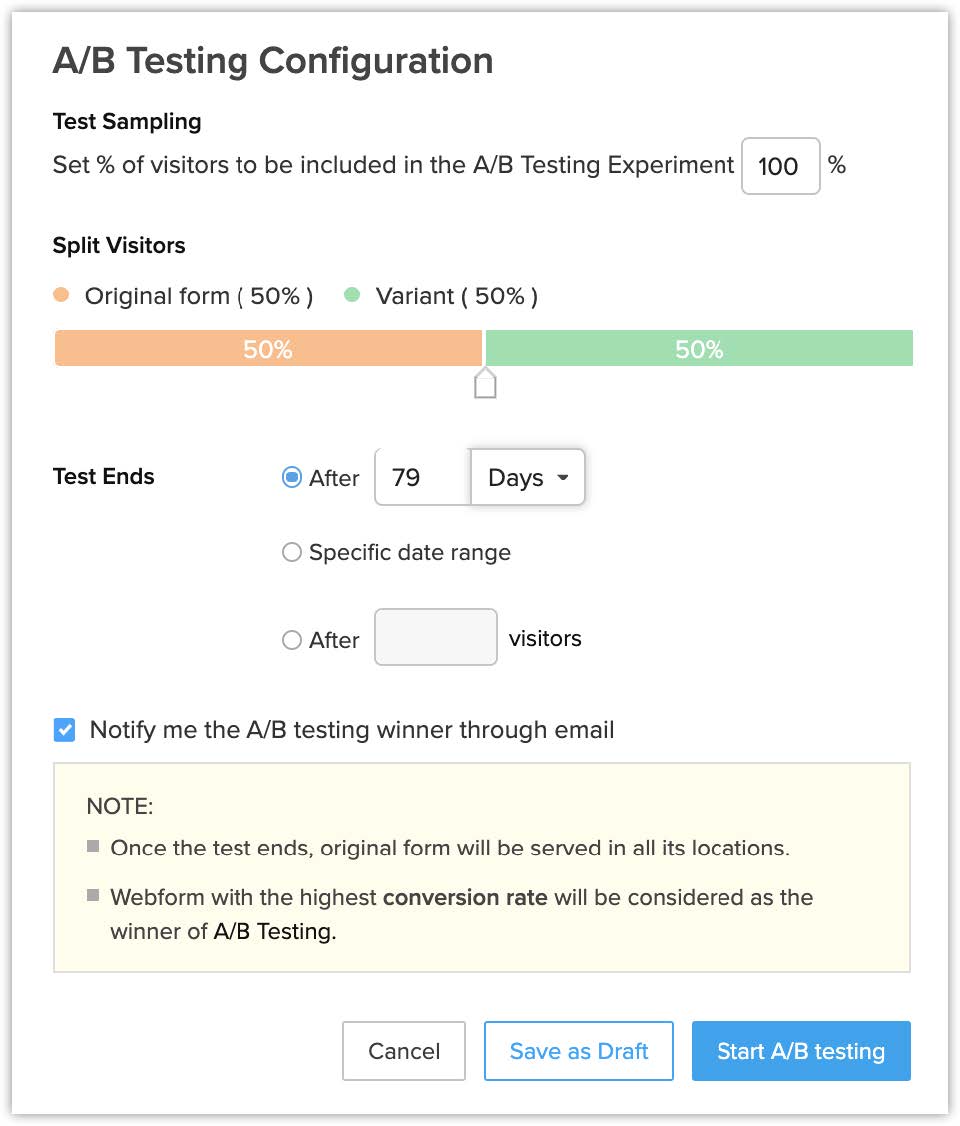This screenshot has width=960, height=1126.
Task: Click the green Variant legend dot
Action: 352,296
